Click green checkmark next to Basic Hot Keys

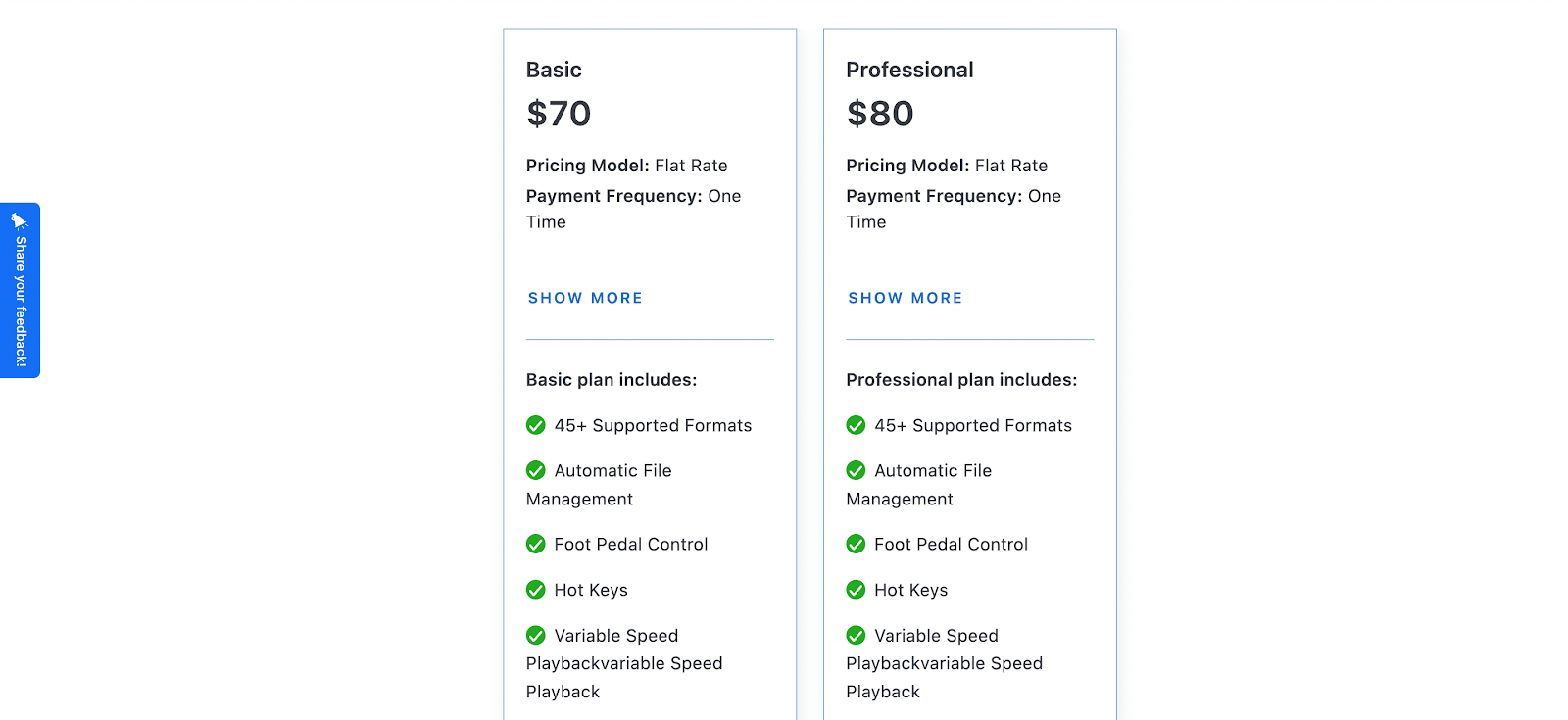536,590
